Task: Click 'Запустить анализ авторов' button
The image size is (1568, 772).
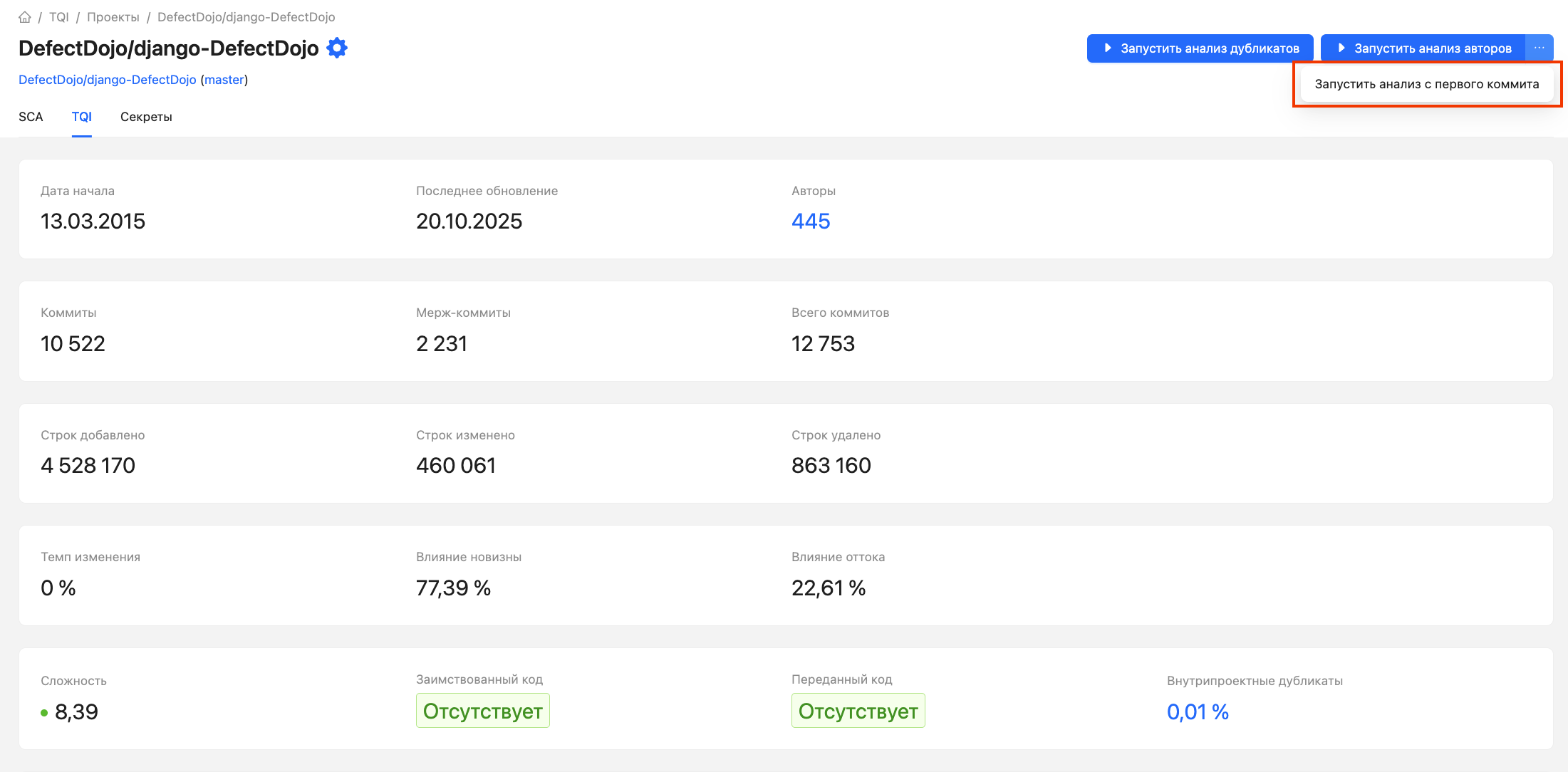Action: [1432, 48]
